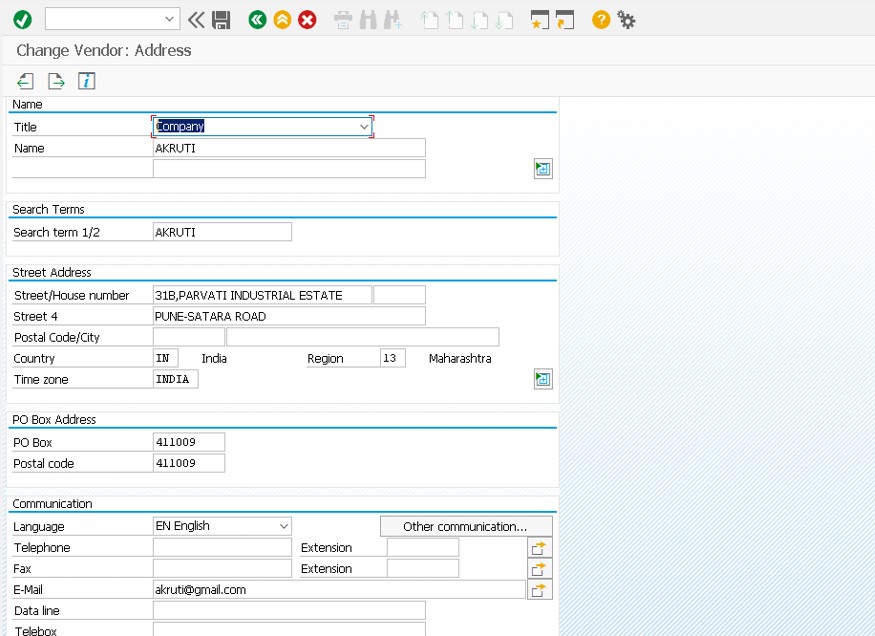Click the PO Box Address section heading
Image resolution: width=875 pixels, height=636 pixels.
54,420
